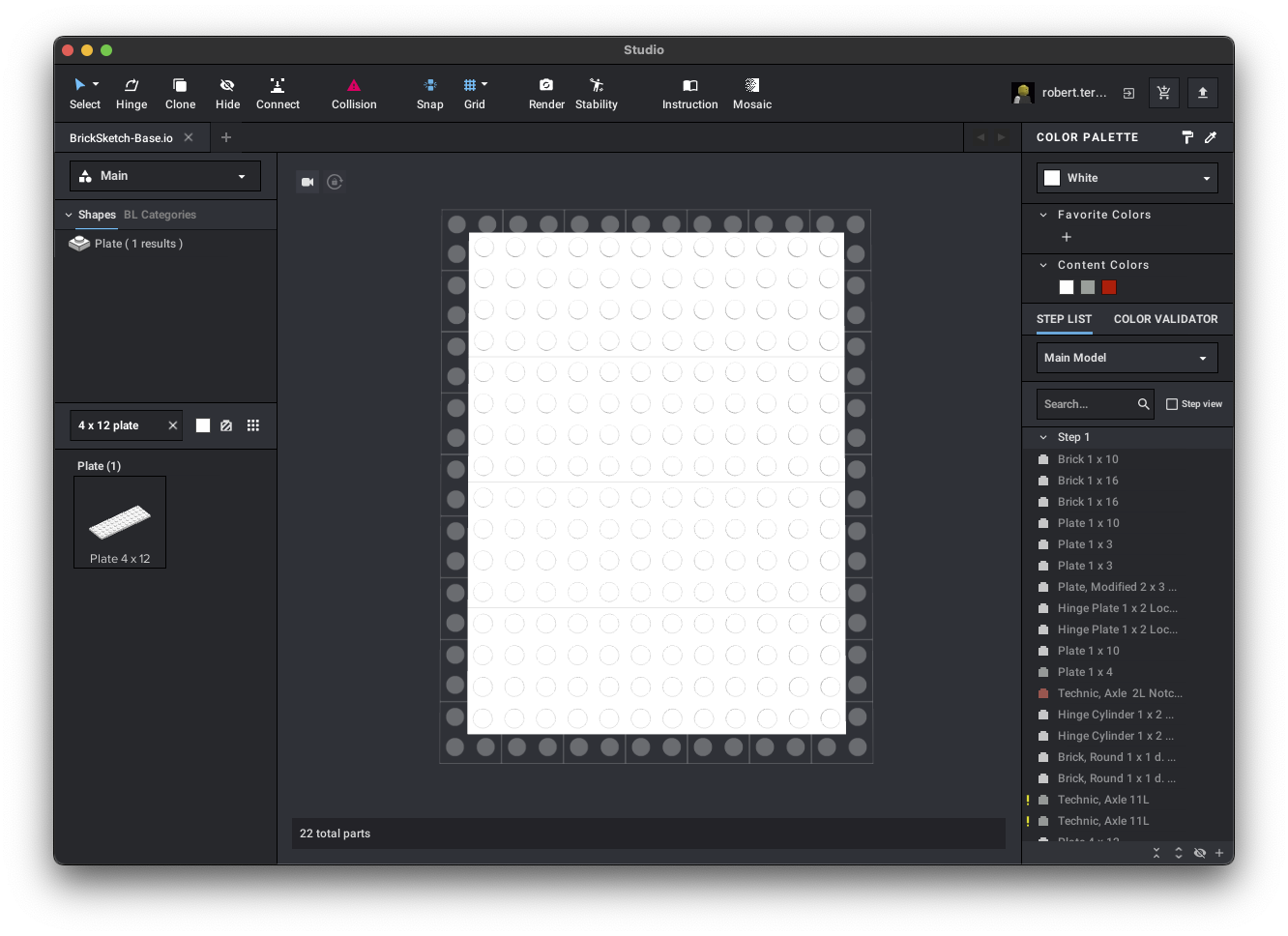Image resolution: width=1288 pixels, height=936 pixels.
Task: Click the Clone tool
Action: [x=180, y=94]
